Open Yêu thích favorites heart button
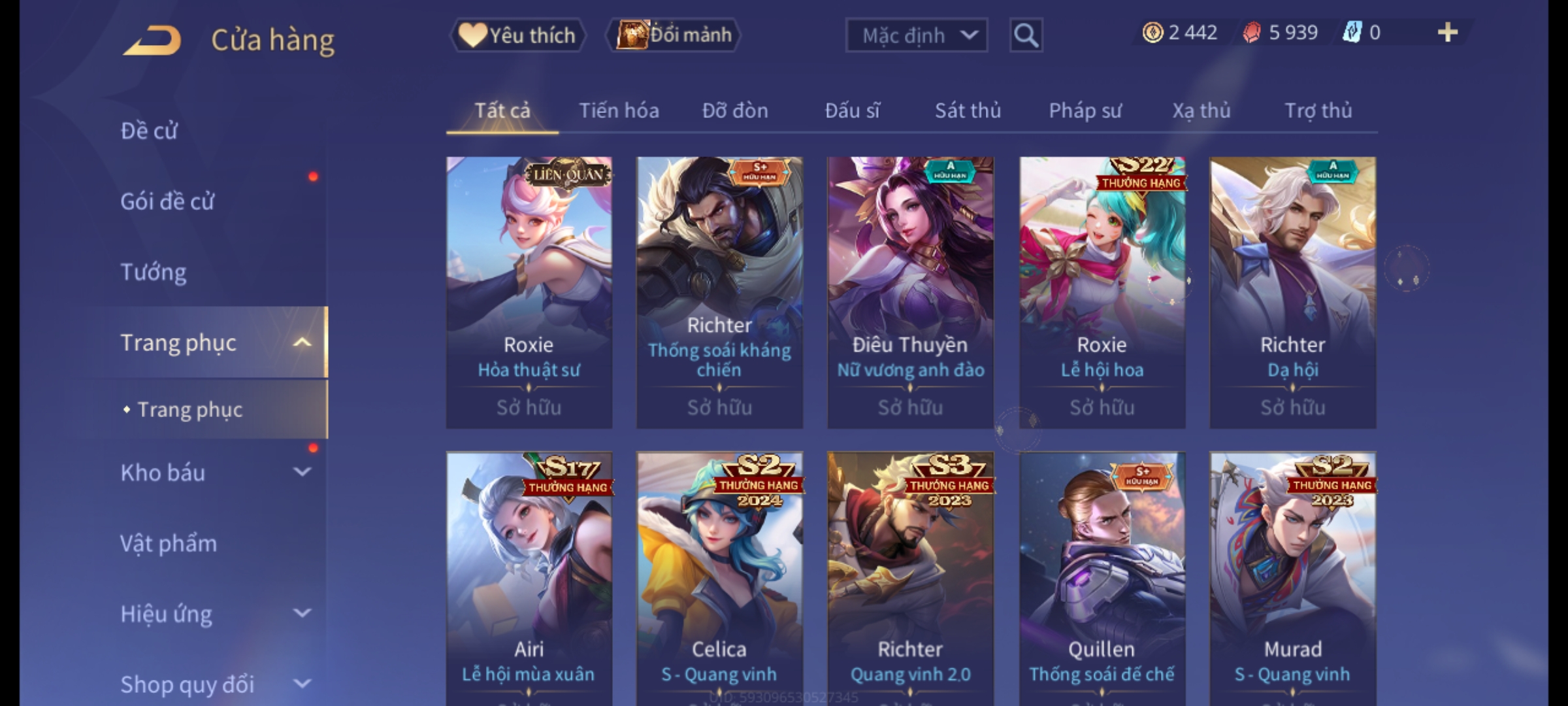Screen dimensions: 1568x706 [x=517, y=35]
